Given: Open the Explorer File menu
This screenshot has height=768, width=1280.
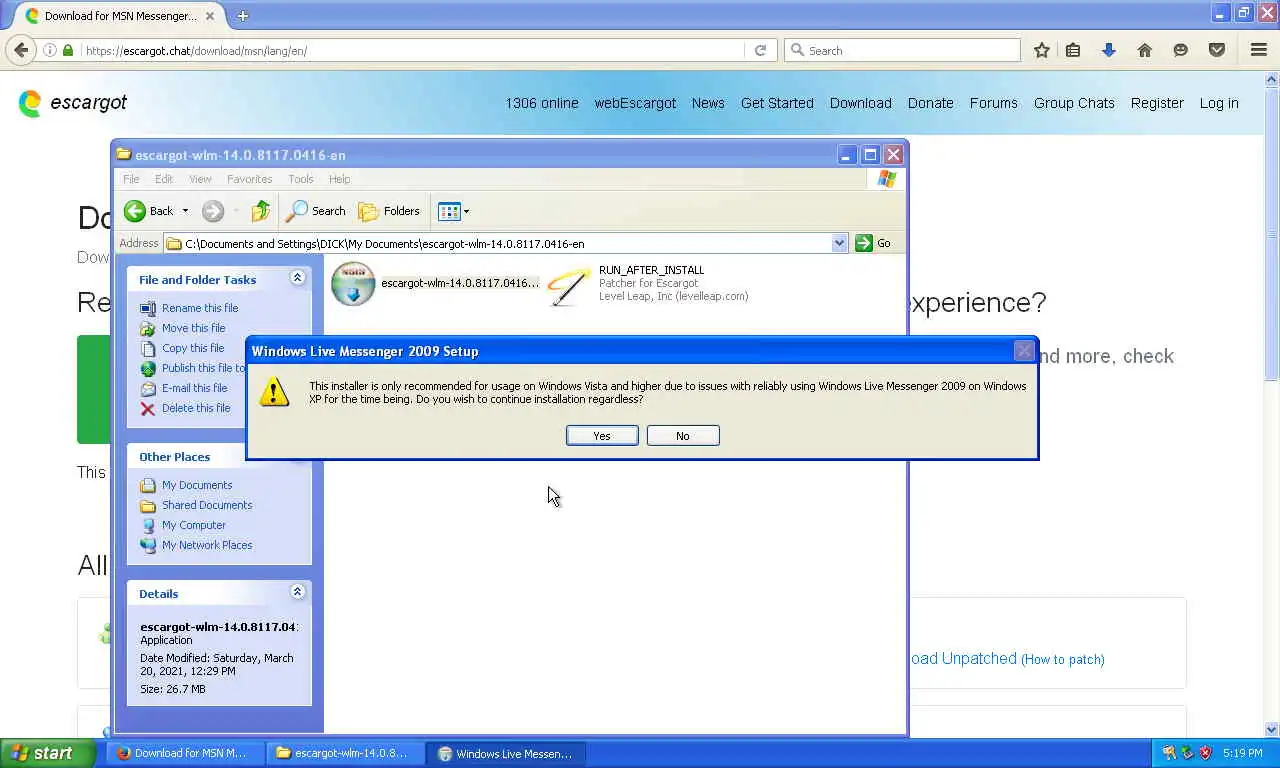Looking at the screenshot, I should point(131,179).
